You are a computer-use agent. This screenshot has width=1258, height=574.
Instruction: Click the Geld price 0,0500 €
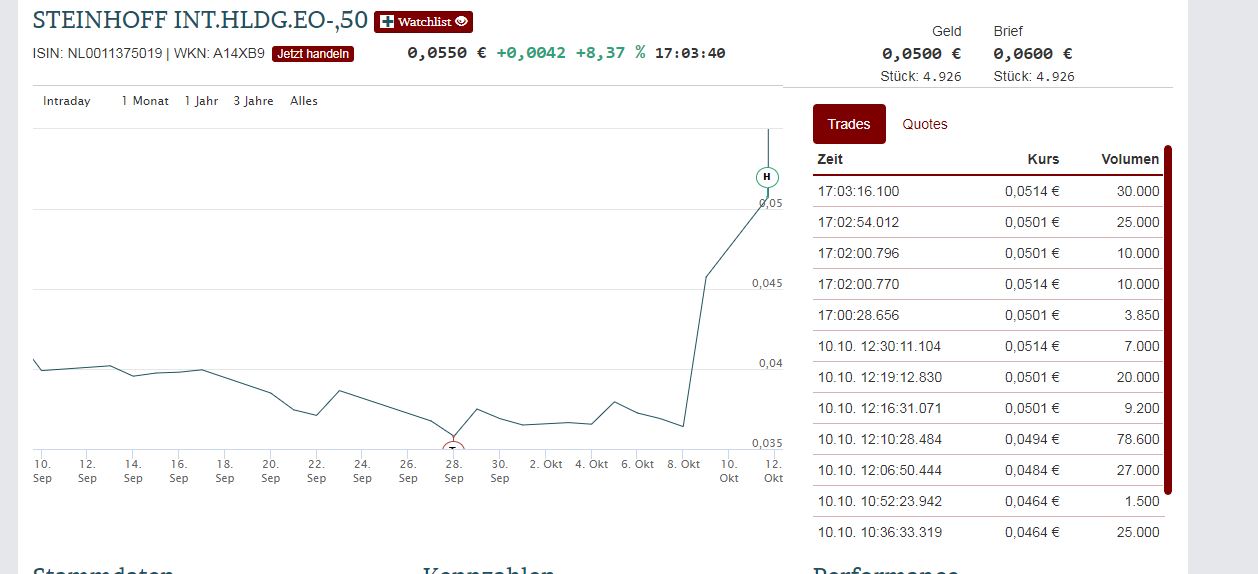click(x=921, y=54)
